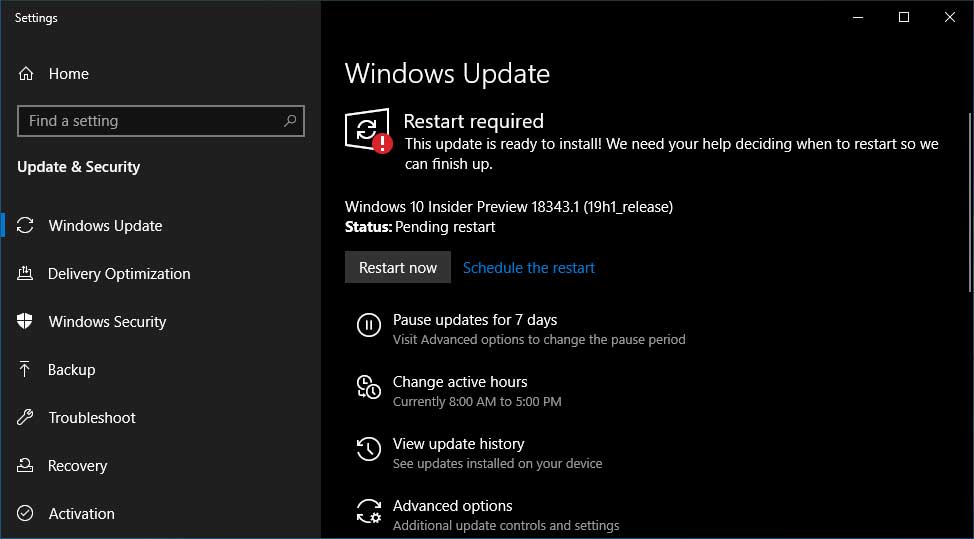Screen dimensions: 974x539
Task: Click the active hours clock icon
Action: 368,386
